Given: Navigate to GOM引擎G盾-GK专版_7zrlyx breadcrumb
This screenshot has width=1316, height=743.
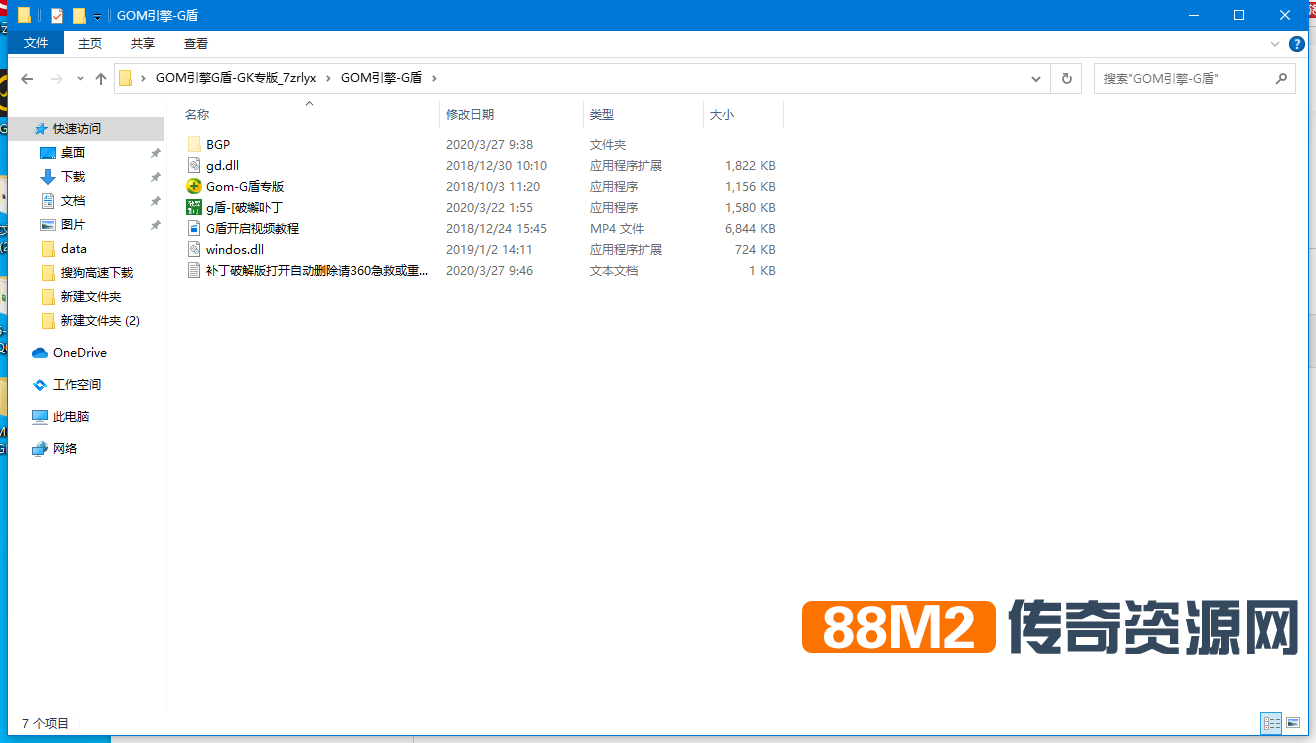Looking at the screenshot, I should point(236,78).
